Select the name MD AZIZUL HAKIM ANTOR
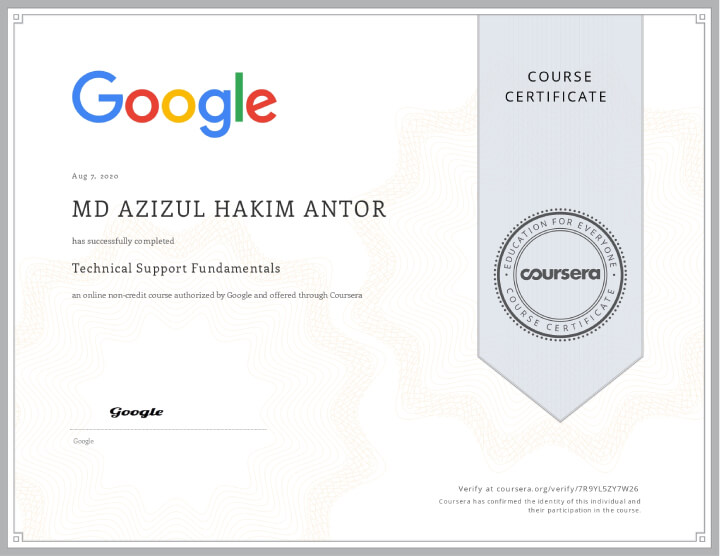 click(x=229, y=209)
